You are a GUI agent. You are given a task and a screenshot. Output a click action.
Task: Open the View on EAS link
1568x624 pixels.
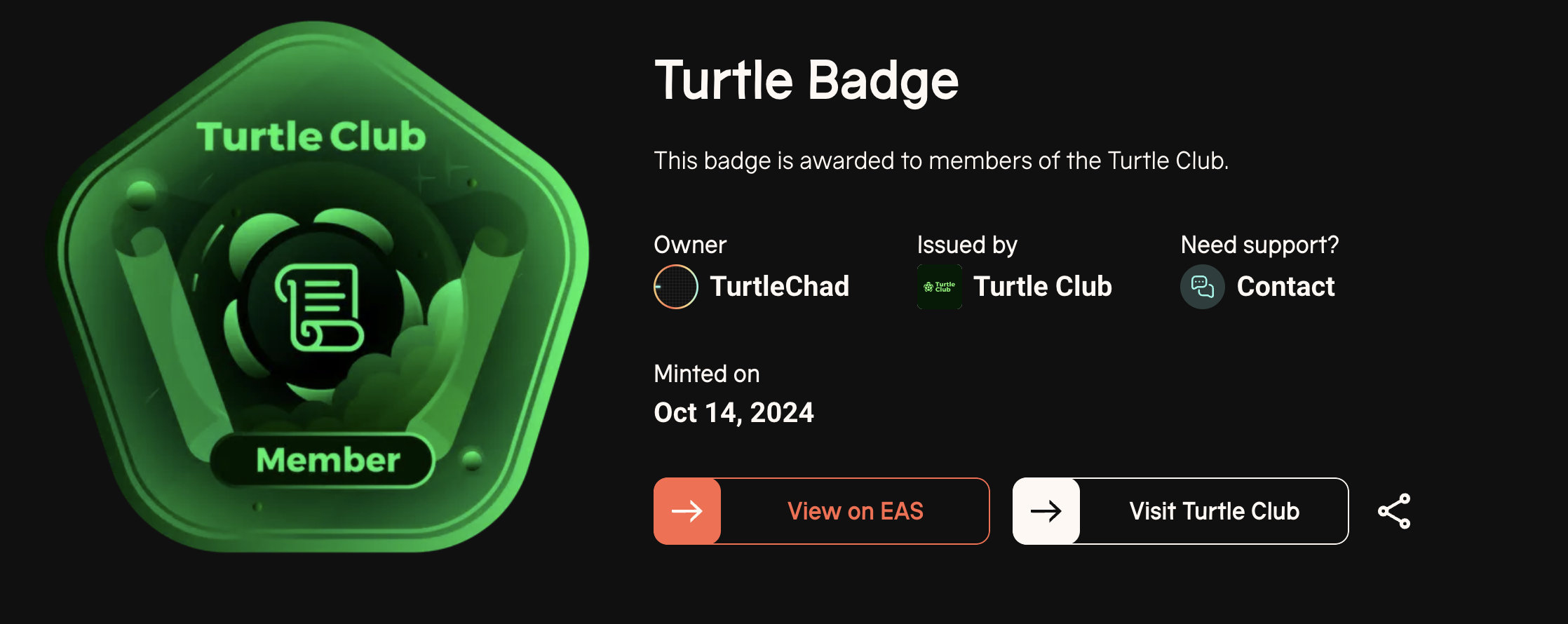(x=855, y=511)
